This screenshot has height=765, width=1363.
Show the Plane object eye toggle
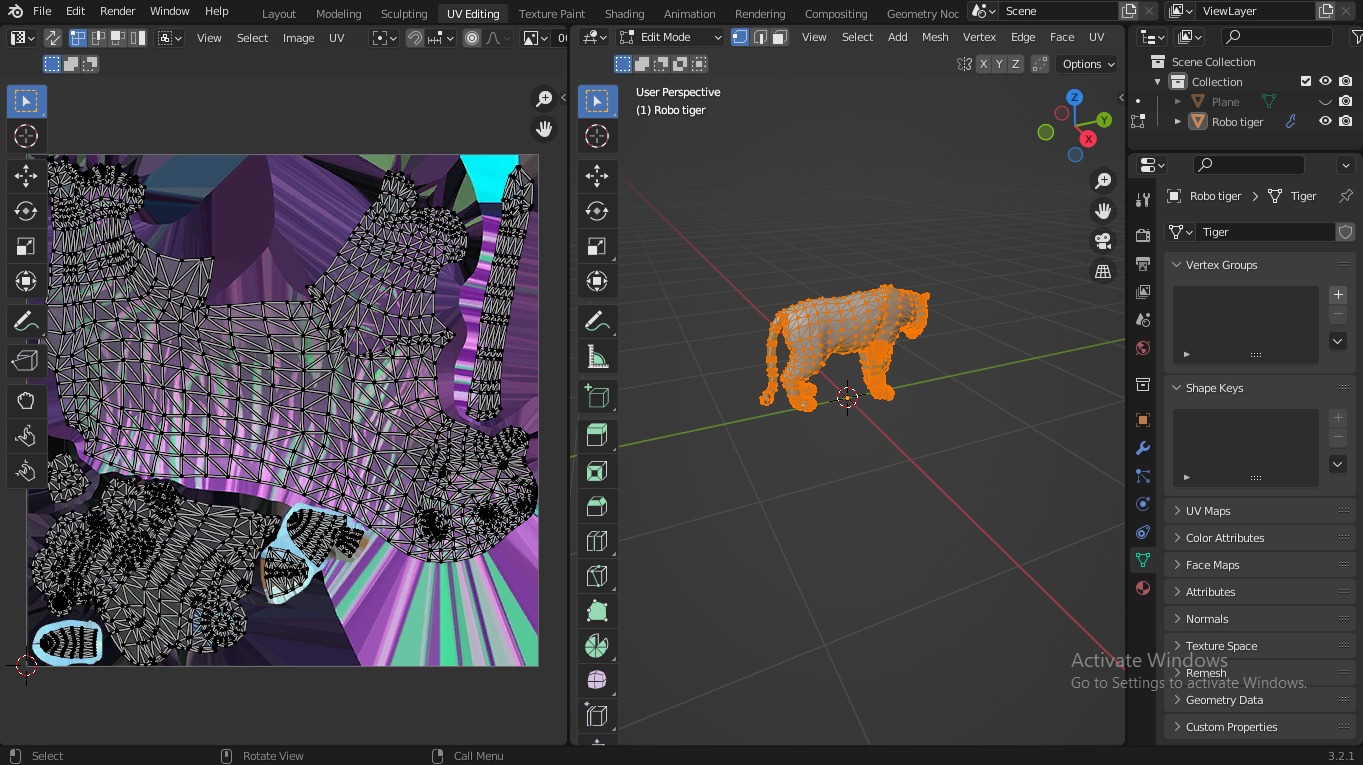tap(1325, 101)
